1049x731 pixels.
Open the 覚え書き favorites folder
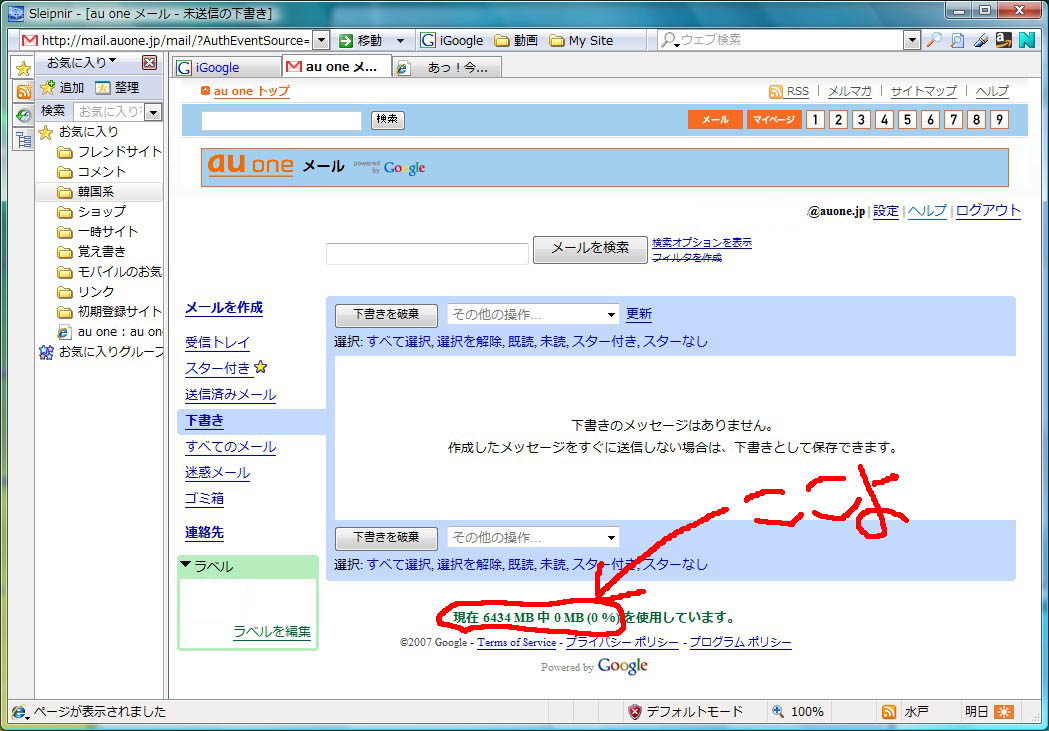coord(92,252)
